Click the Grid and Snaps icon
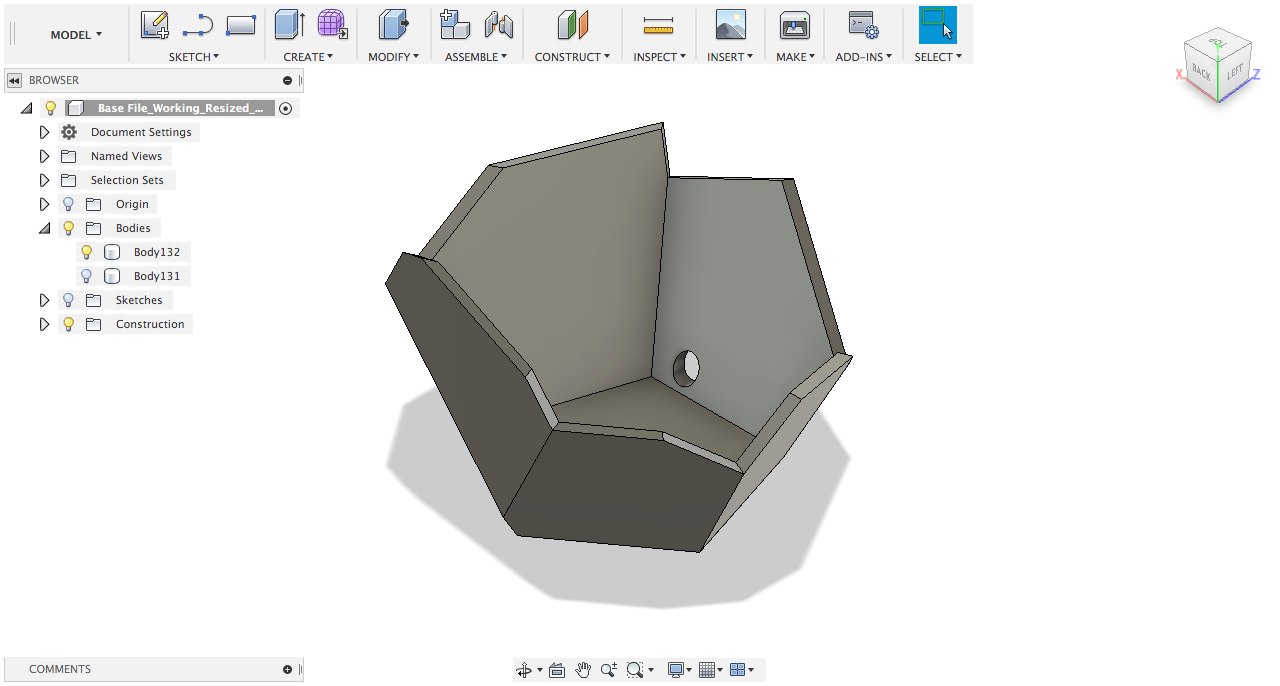This screenshot has width=1280, height=686. [x=707, y=670]
